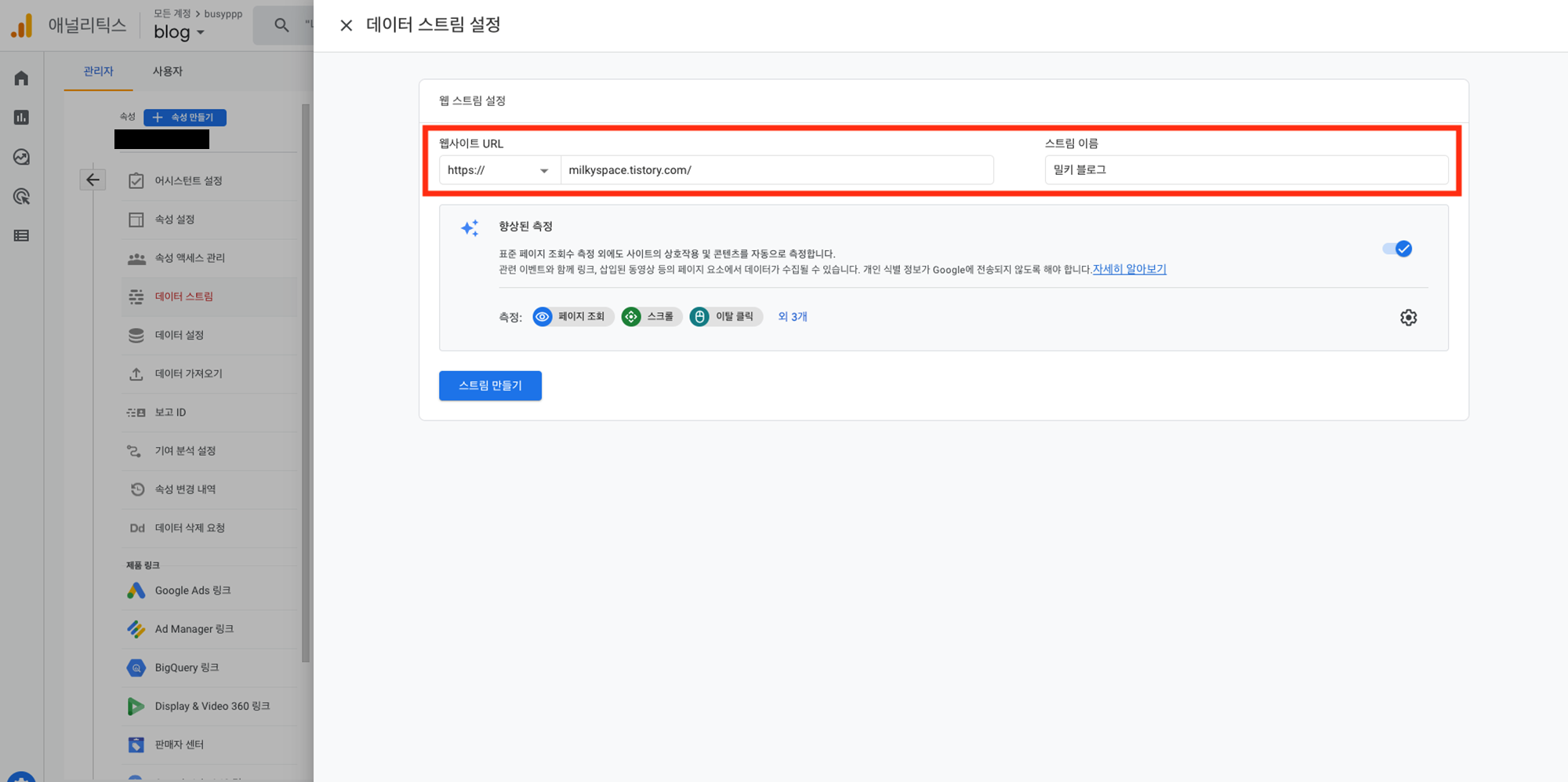This screenshot has width=1568, height=782.
Task: Open the https:// protocol dropdown
Action: pyautogui.click(x=499, y=170)
